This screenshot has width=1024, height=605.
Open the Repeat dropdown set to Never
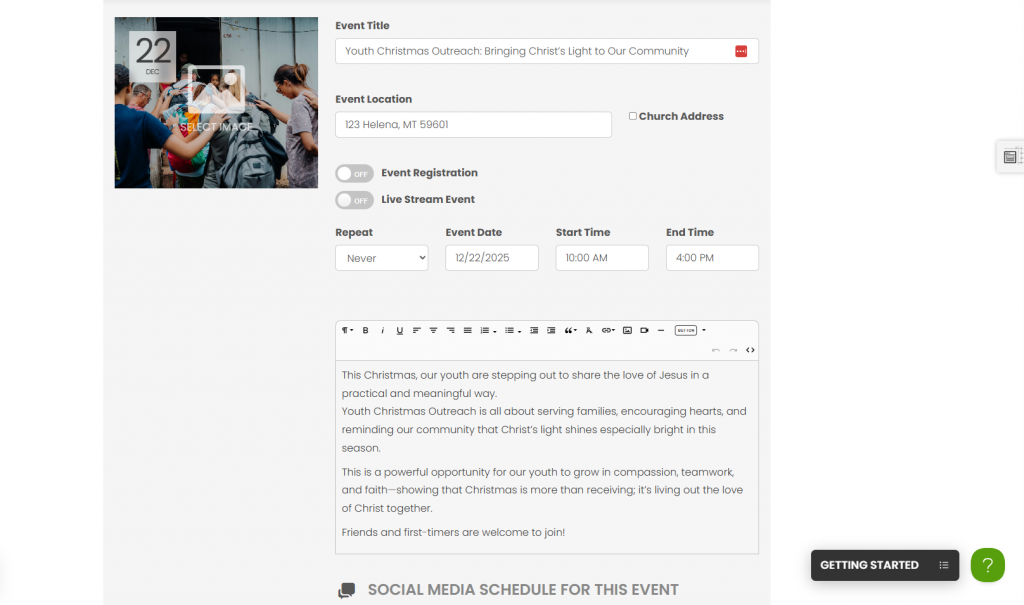coord(381,258)
